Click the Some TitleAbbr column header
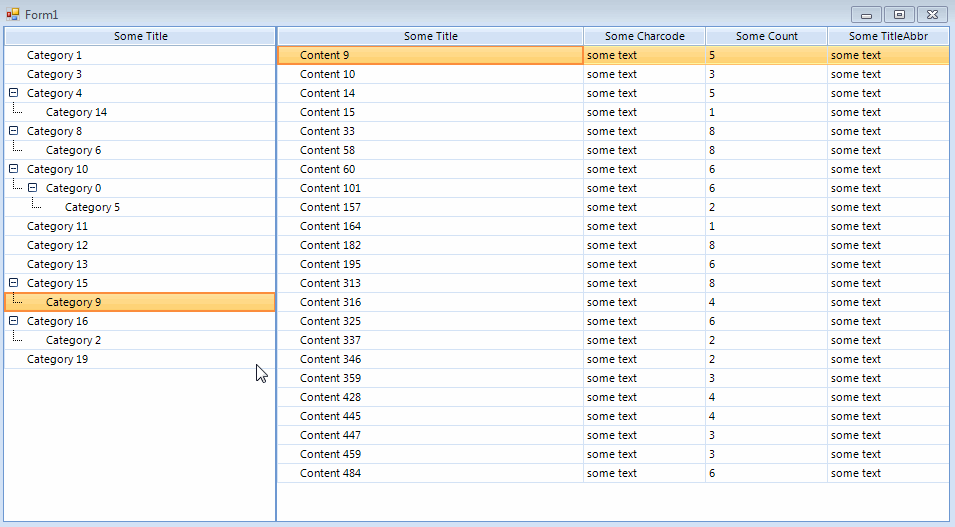 pyautogui.click(x=888, y=36)
